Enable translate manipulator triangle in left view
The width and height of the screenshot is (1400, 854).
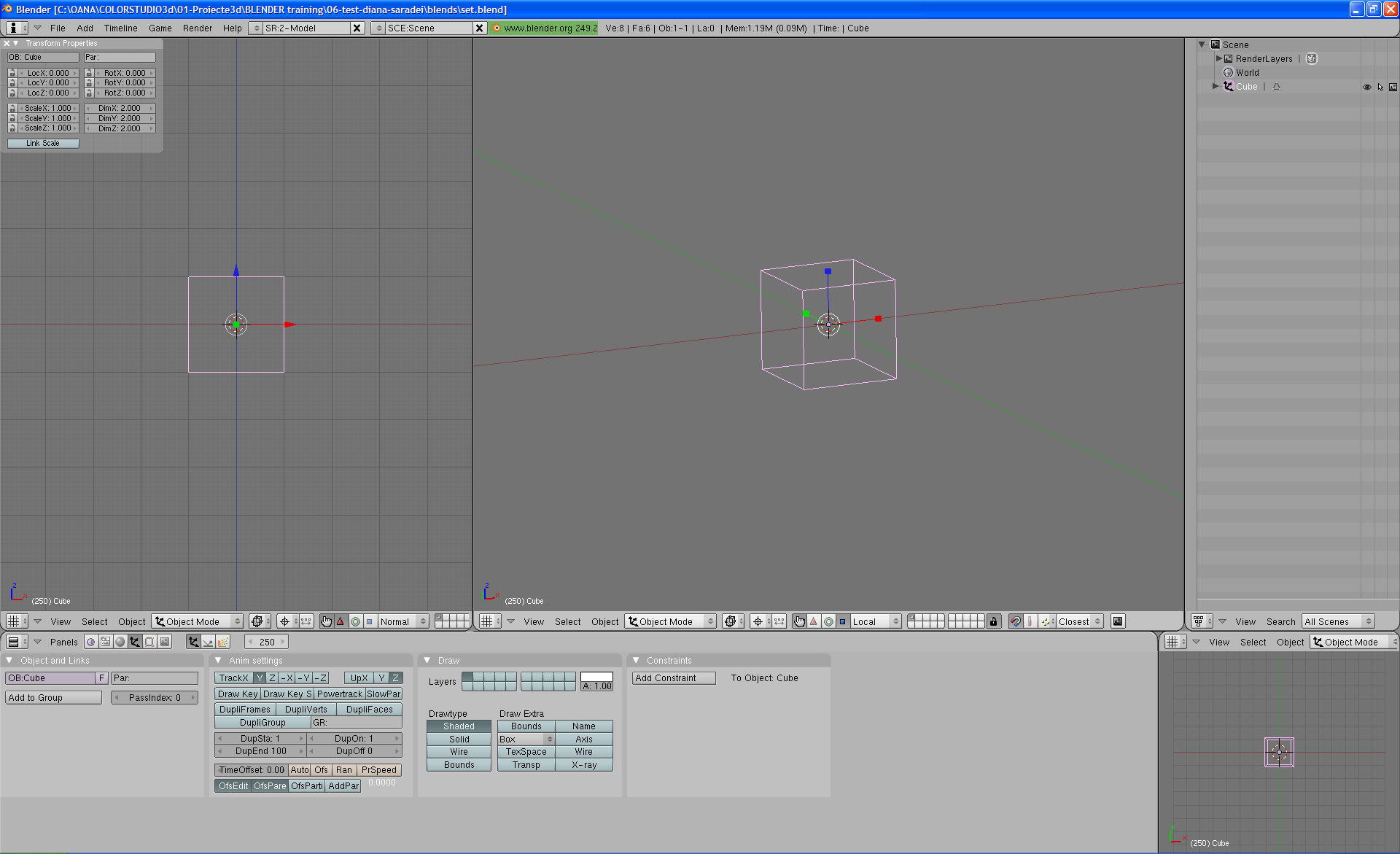point(341,621)
